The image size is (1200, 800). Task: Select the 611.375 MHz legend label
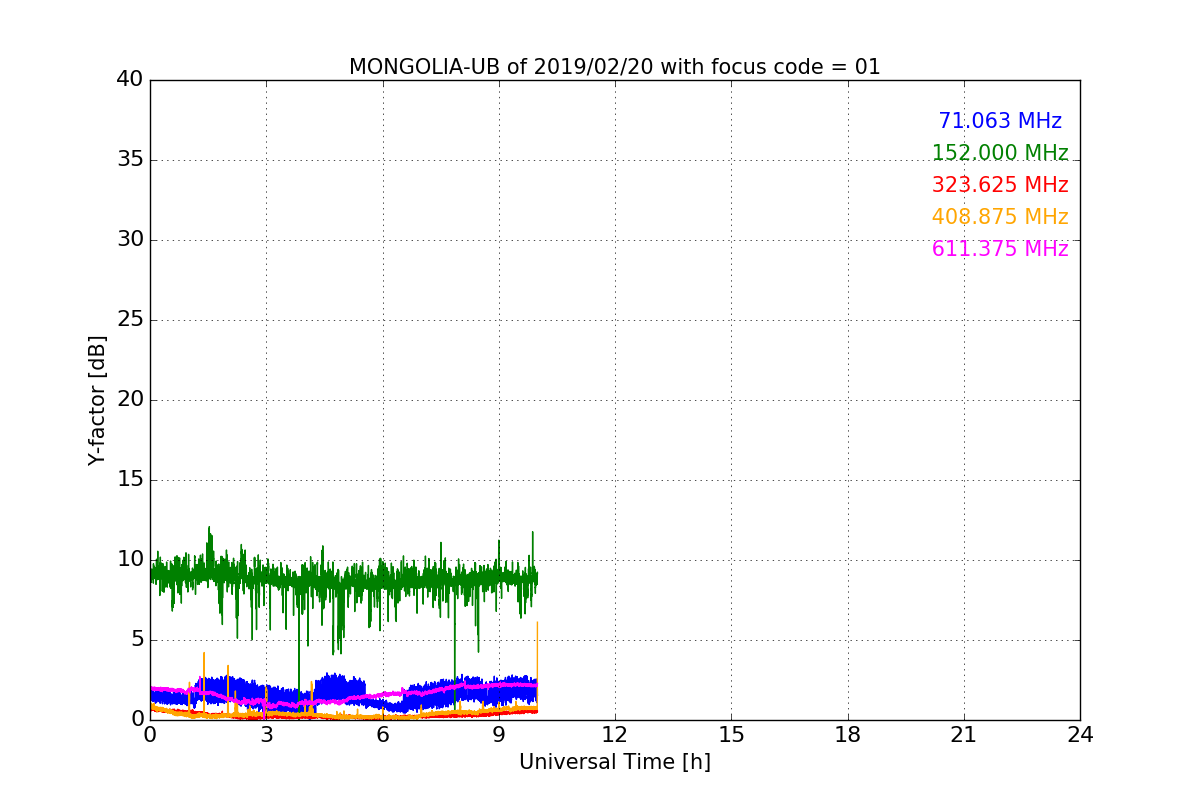1000,249
